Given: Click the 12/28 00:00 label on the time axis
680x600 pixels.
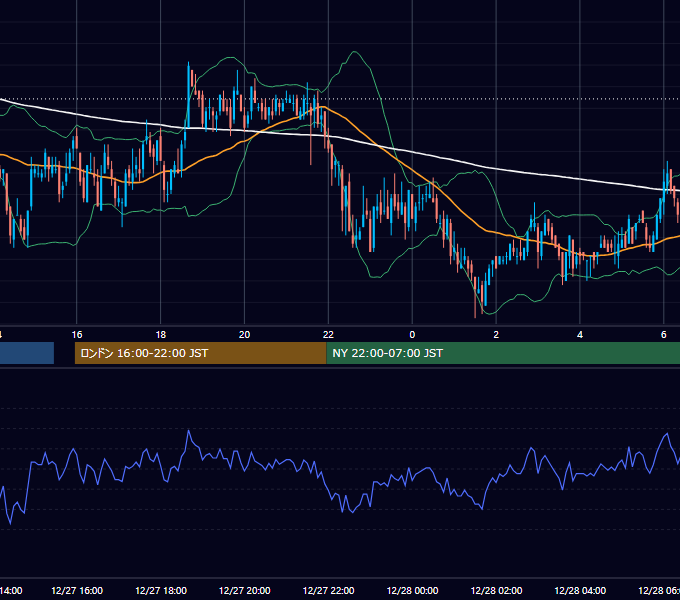Looking at the screenshot, I should coord(412,590).
